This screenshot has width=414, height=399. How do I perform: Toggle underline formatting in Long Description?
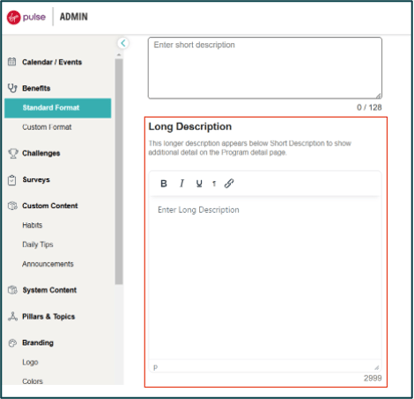click(x=199, y=183)
